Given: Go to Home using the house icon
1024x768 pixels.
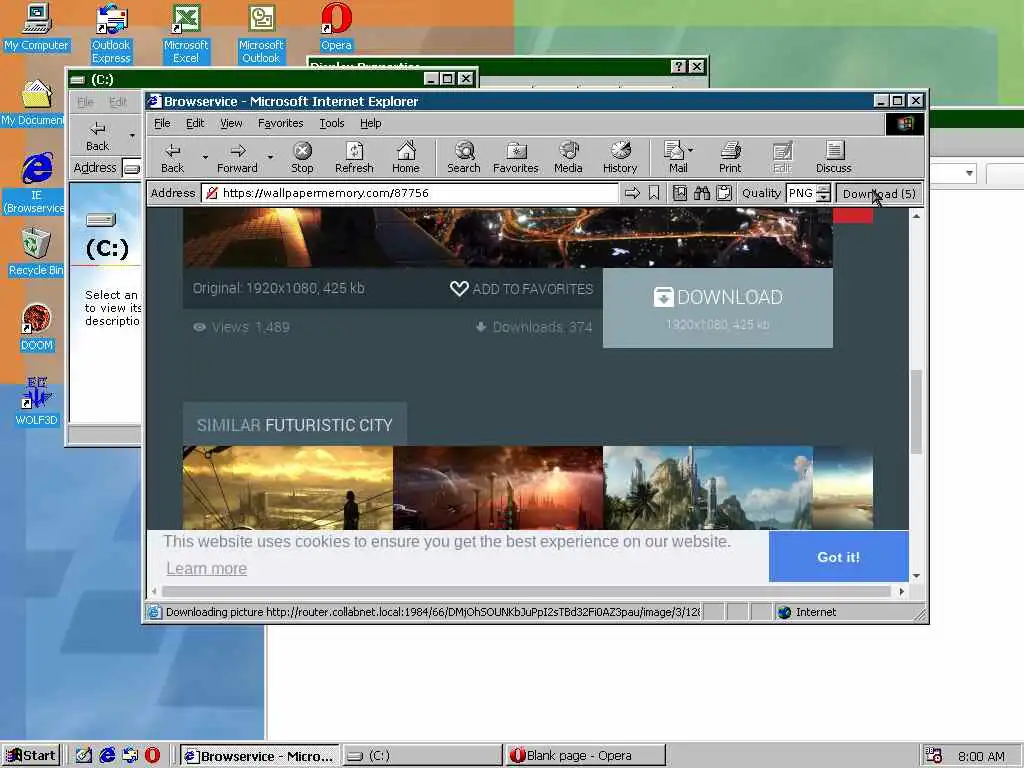Looking at the screenshot, I should pyautogui.click(x=406, y=157).
